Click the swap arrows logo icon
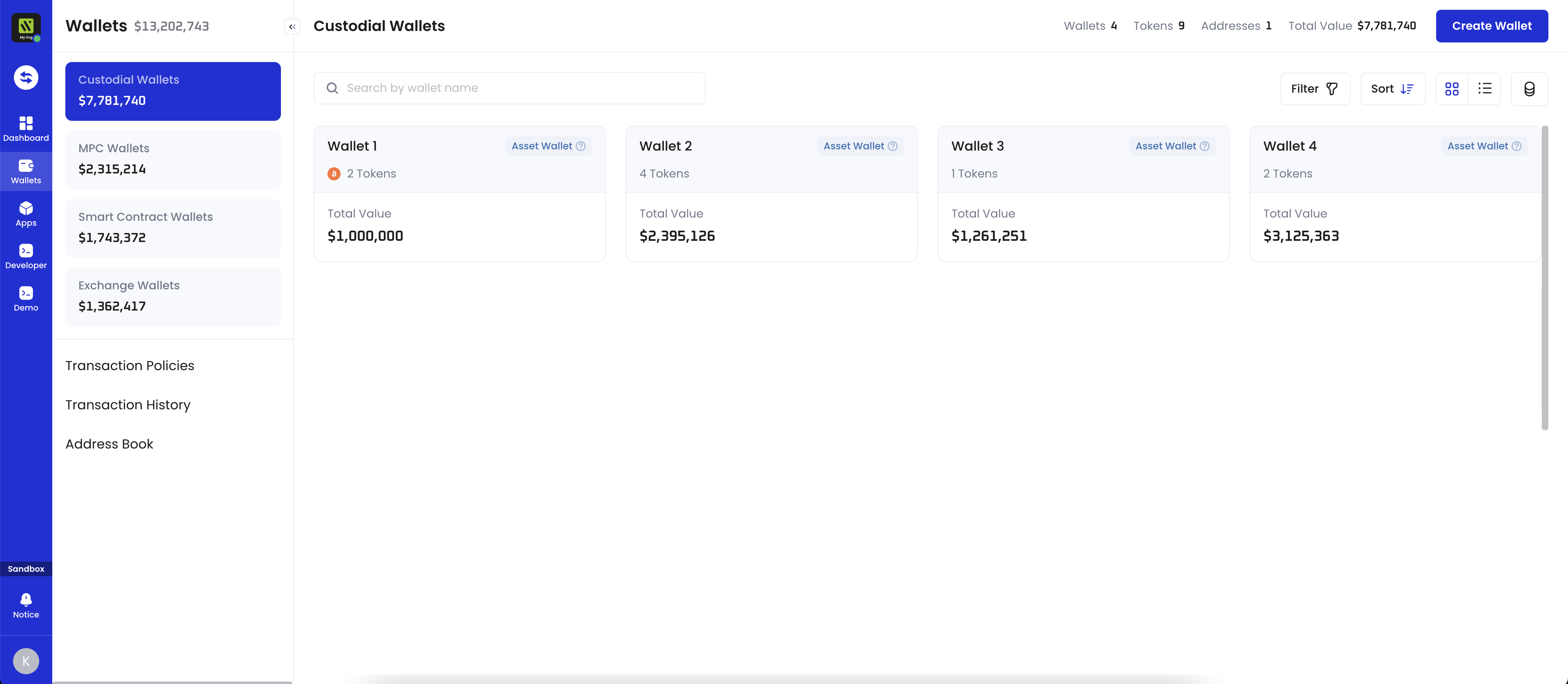 (x=26, y=77)
